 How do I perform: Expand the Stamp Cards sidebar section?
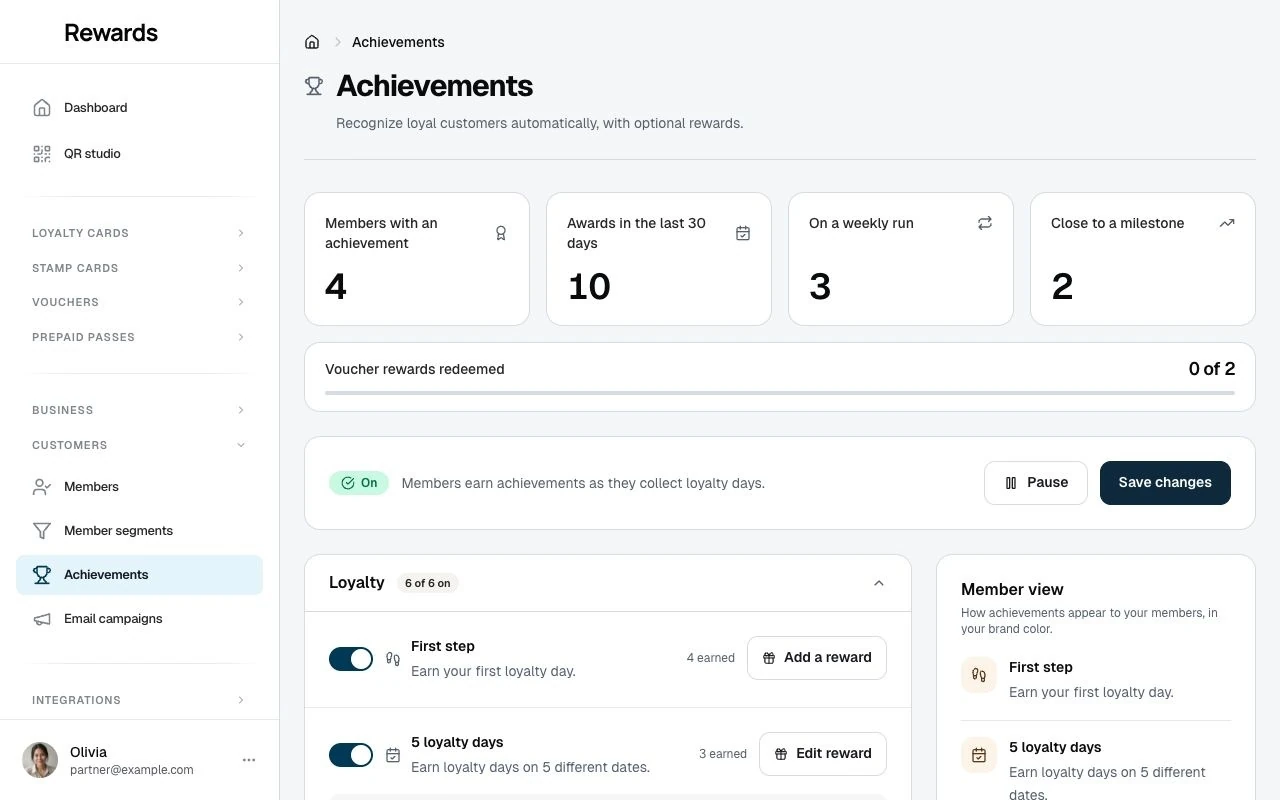(x=139, y=268)
